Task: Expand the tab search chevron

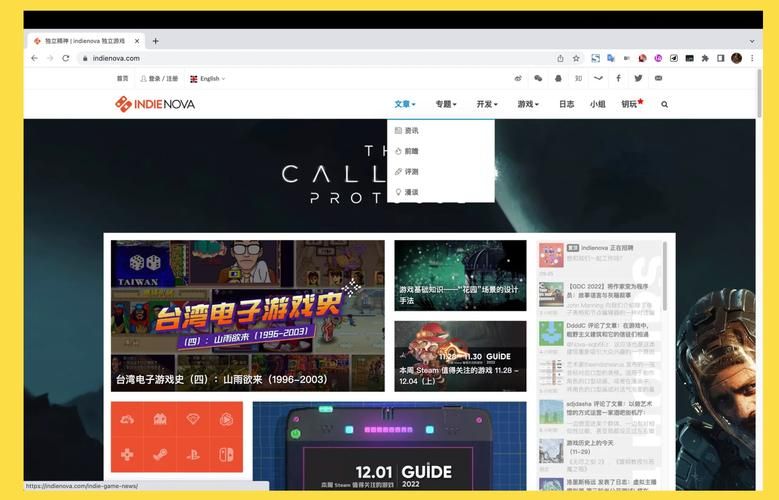Action: 752,41
